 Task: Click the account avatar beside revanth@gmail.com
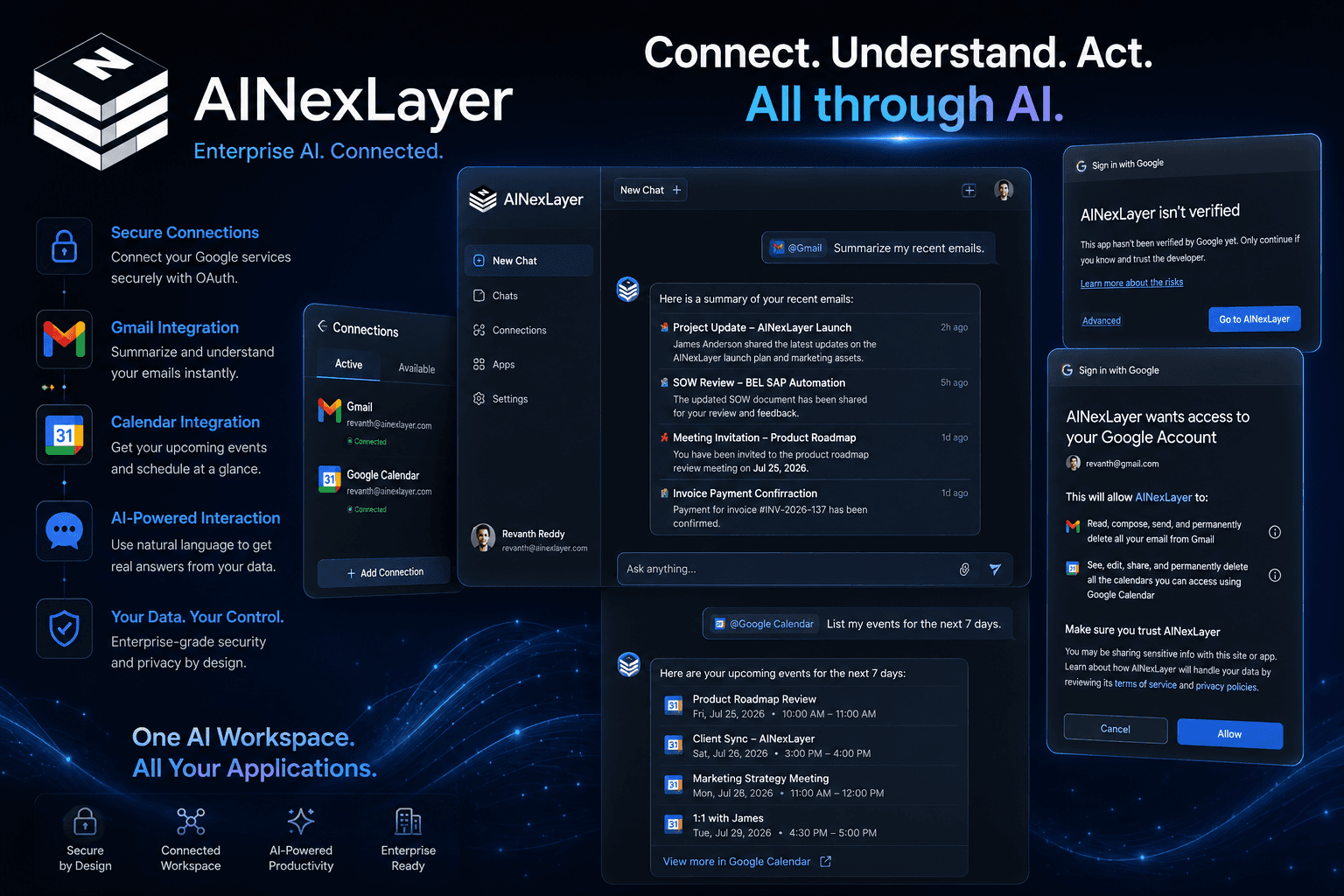pos(1074,463)
